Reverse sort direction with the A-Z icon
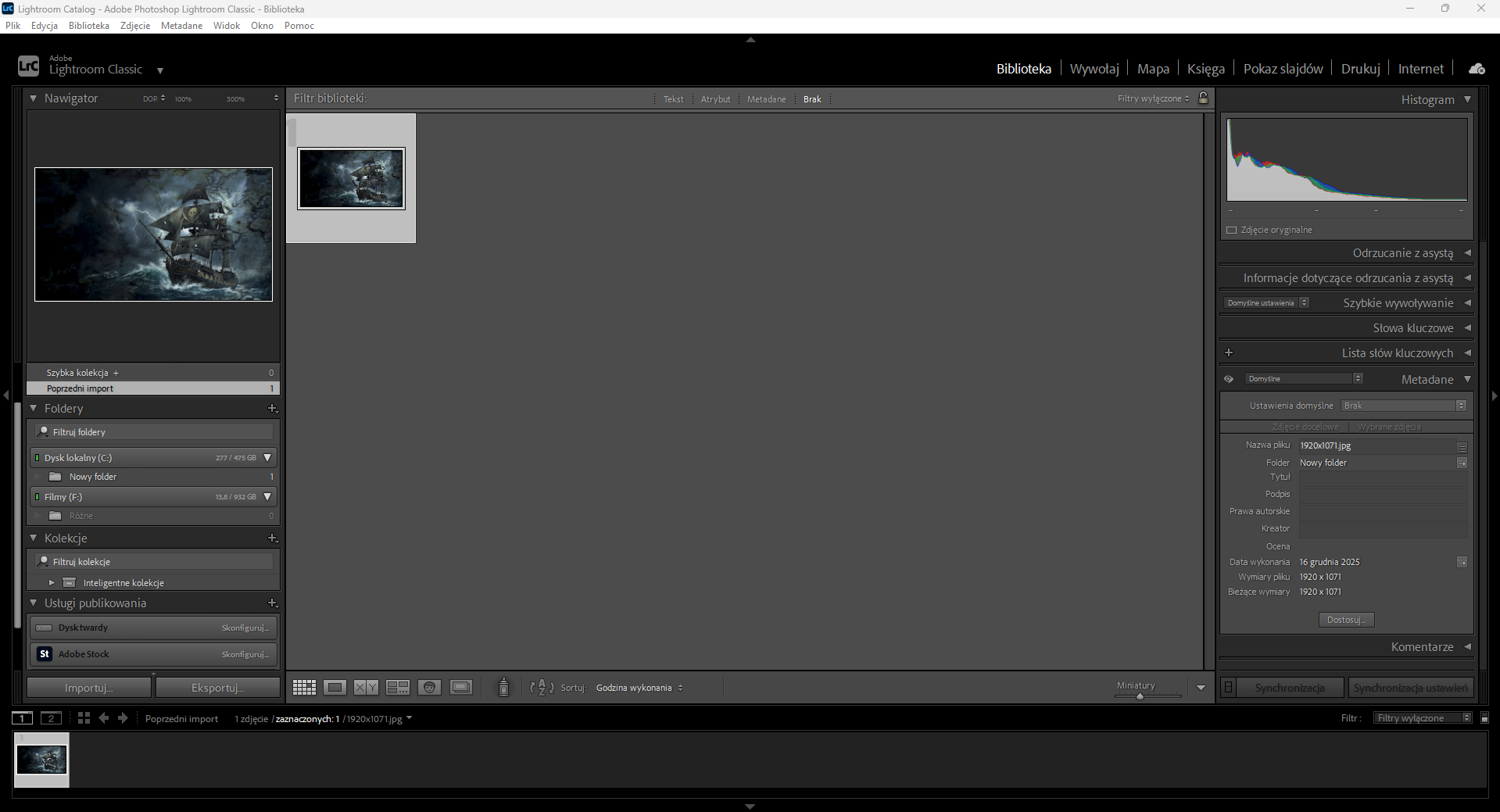Viewport: 1500px width, 812px height. click(542, 688)
